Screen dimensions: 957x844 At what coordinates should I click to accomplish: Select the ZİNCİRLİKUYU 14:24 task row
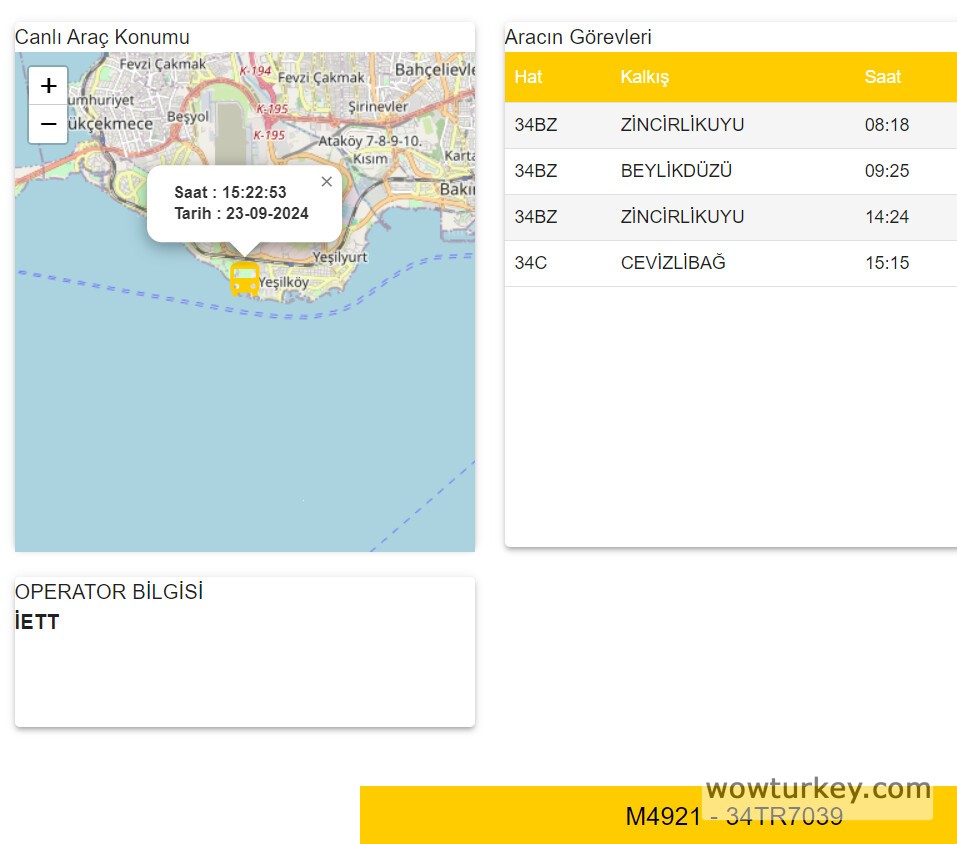730,217
